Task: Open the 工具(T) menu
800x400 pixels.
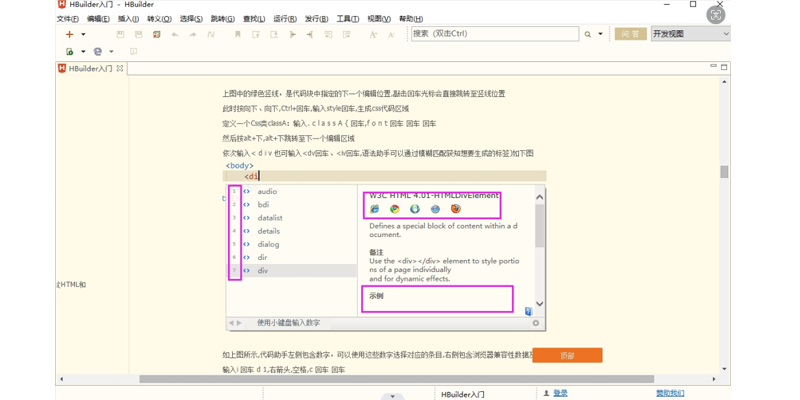Action: [x=347, y=19]
